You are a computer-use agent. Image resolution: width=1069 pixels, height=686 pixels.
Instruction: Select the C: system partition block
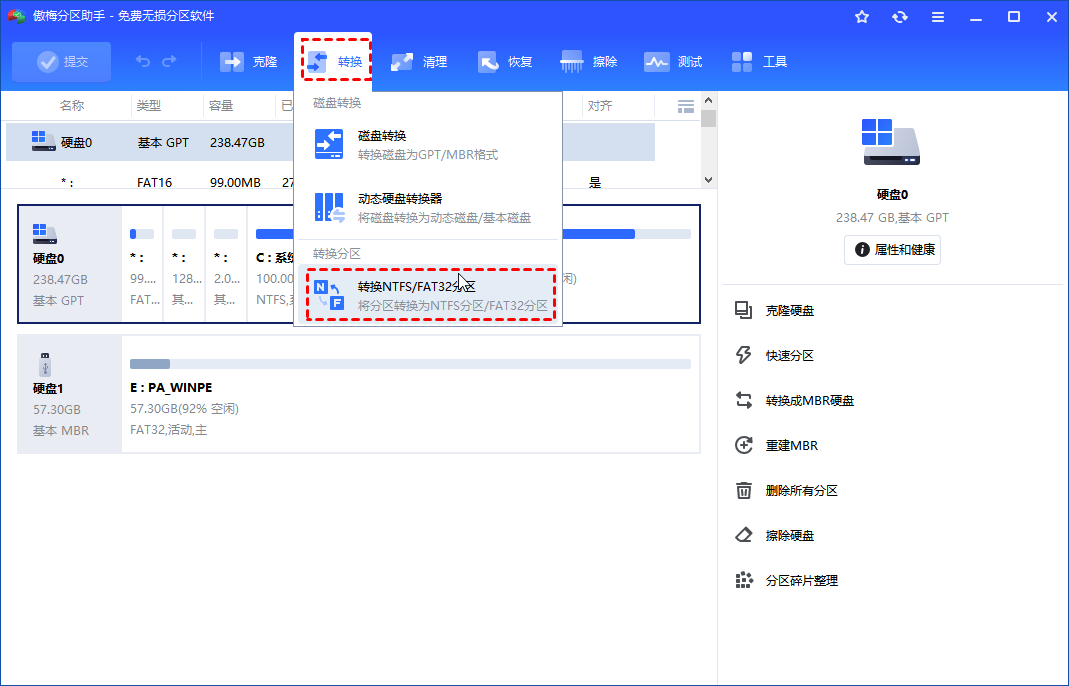click(272, 265)
